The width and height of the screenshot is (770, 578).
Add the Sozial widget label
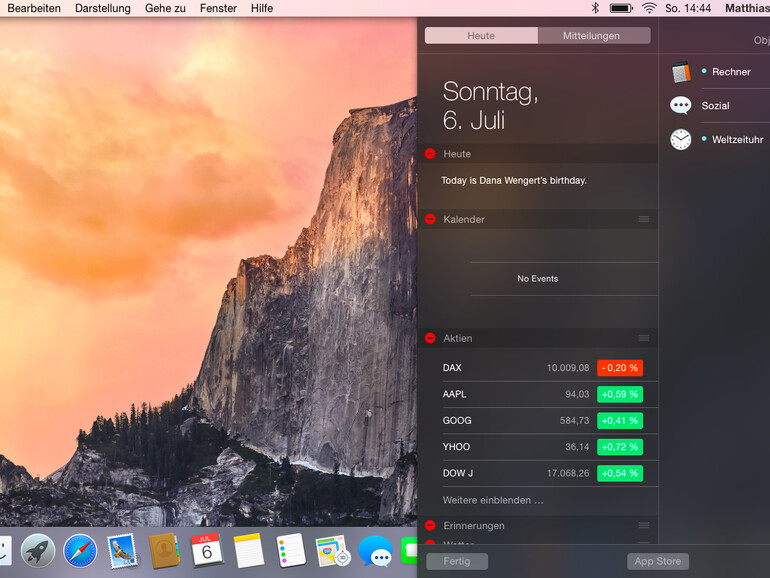pyautogui.click(x=715, y=106)
